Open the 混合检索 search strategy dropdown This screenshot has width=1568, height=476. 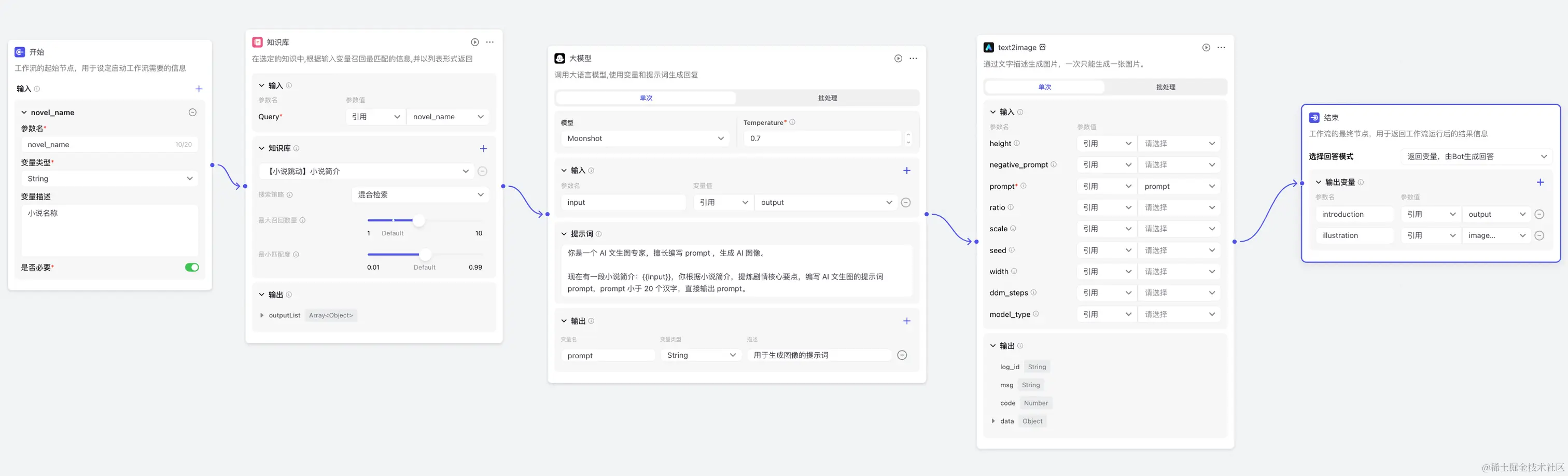421,195
